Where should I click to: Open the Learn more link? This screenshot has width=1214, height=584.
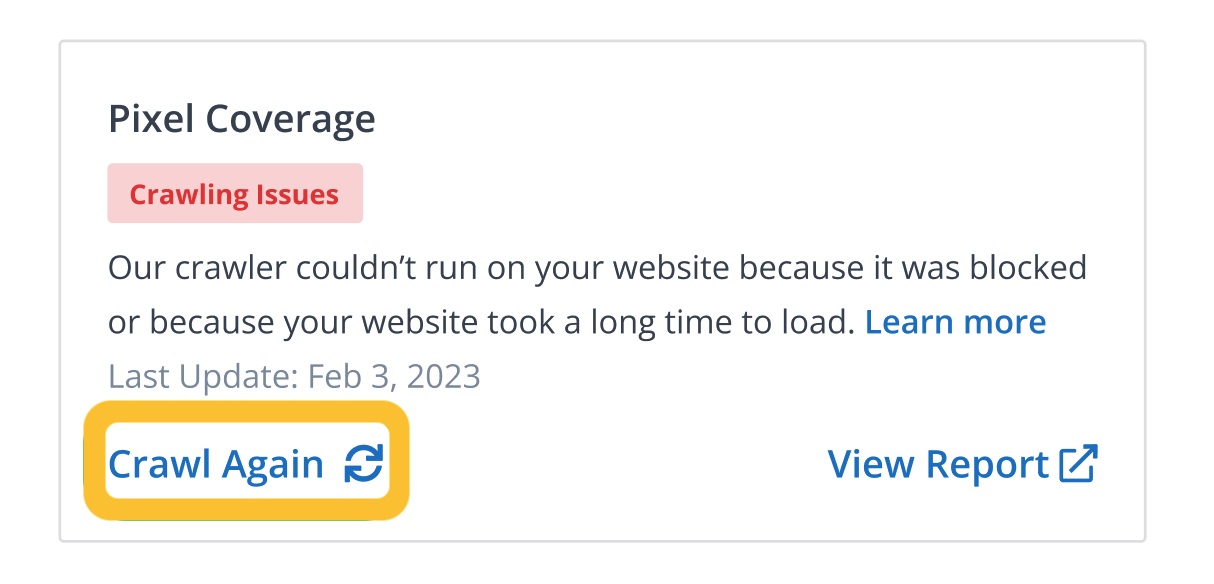(955, 322)
